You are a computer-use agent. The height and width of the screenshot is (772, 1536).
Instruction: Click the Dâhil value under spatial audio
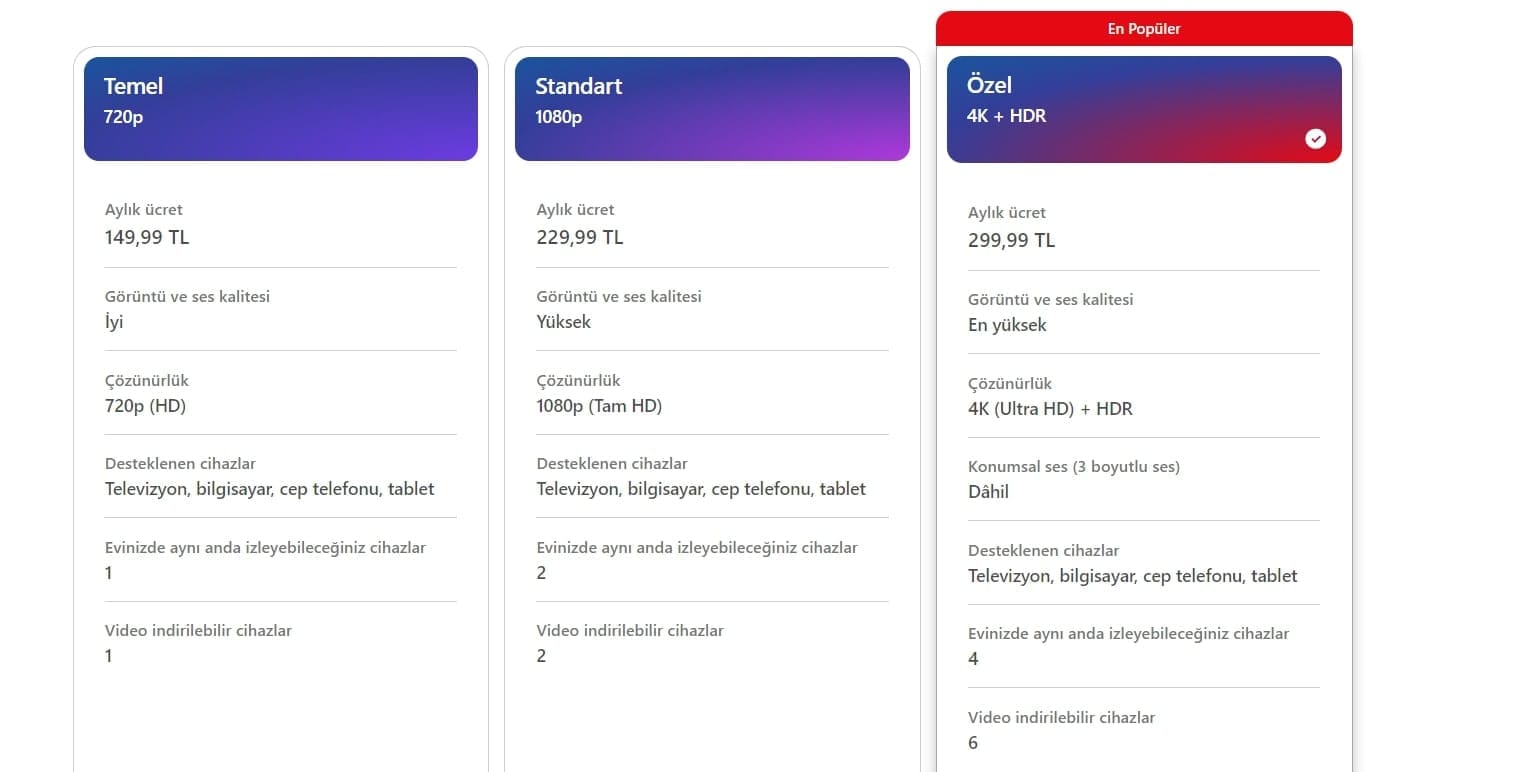tap(988, 492)
